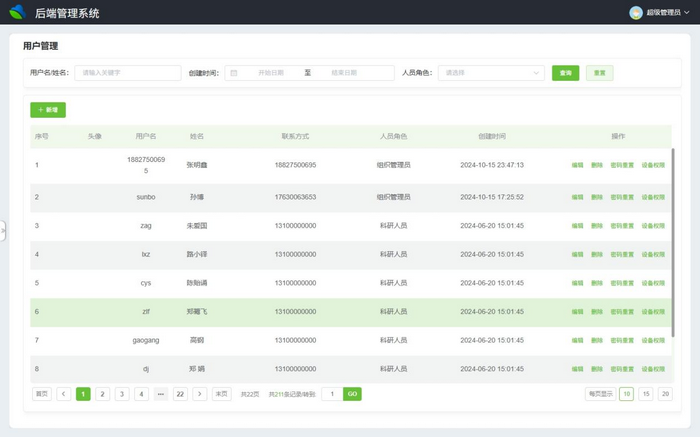Click 设备权限 for user cys
Screen dimensions: 700x437
653,283
